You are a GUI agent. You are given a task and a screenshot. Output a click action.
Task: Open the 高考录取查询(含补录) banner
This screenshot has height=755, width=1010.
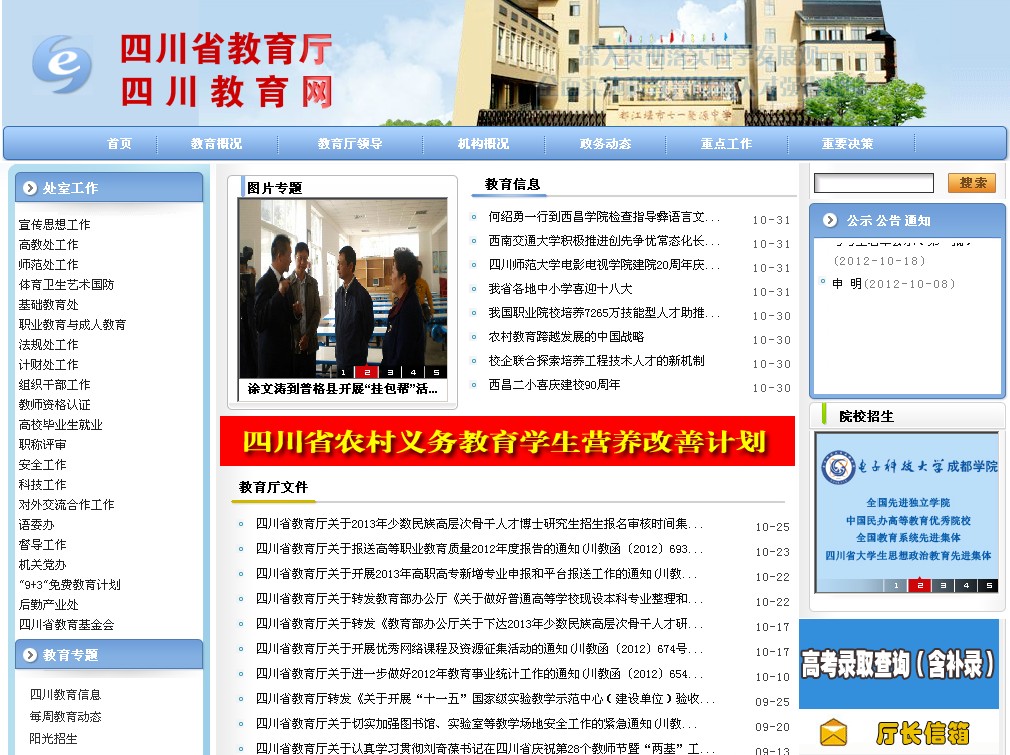(x=899, y=664)
